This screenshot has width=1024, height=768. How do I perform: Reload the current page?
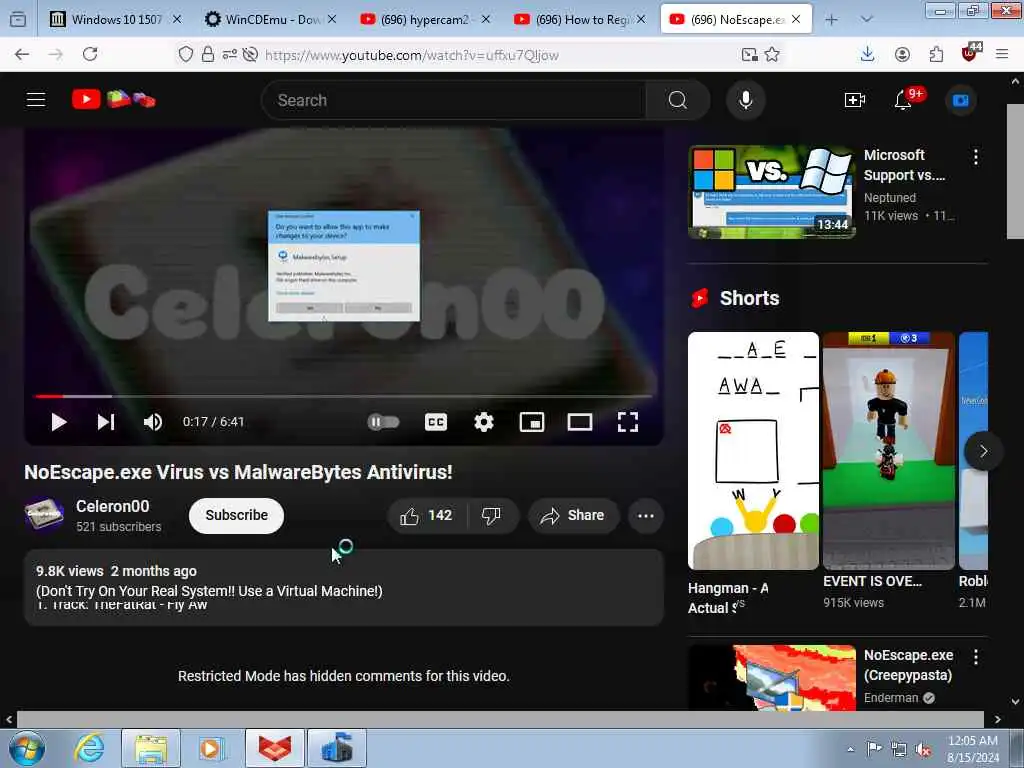[90, 54]
